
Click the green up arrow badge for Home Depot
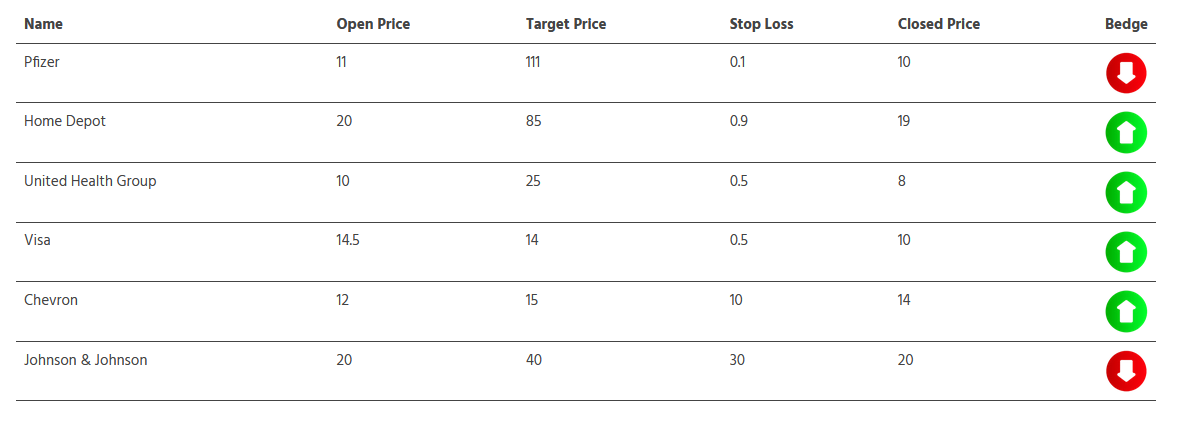point(1126,133)
